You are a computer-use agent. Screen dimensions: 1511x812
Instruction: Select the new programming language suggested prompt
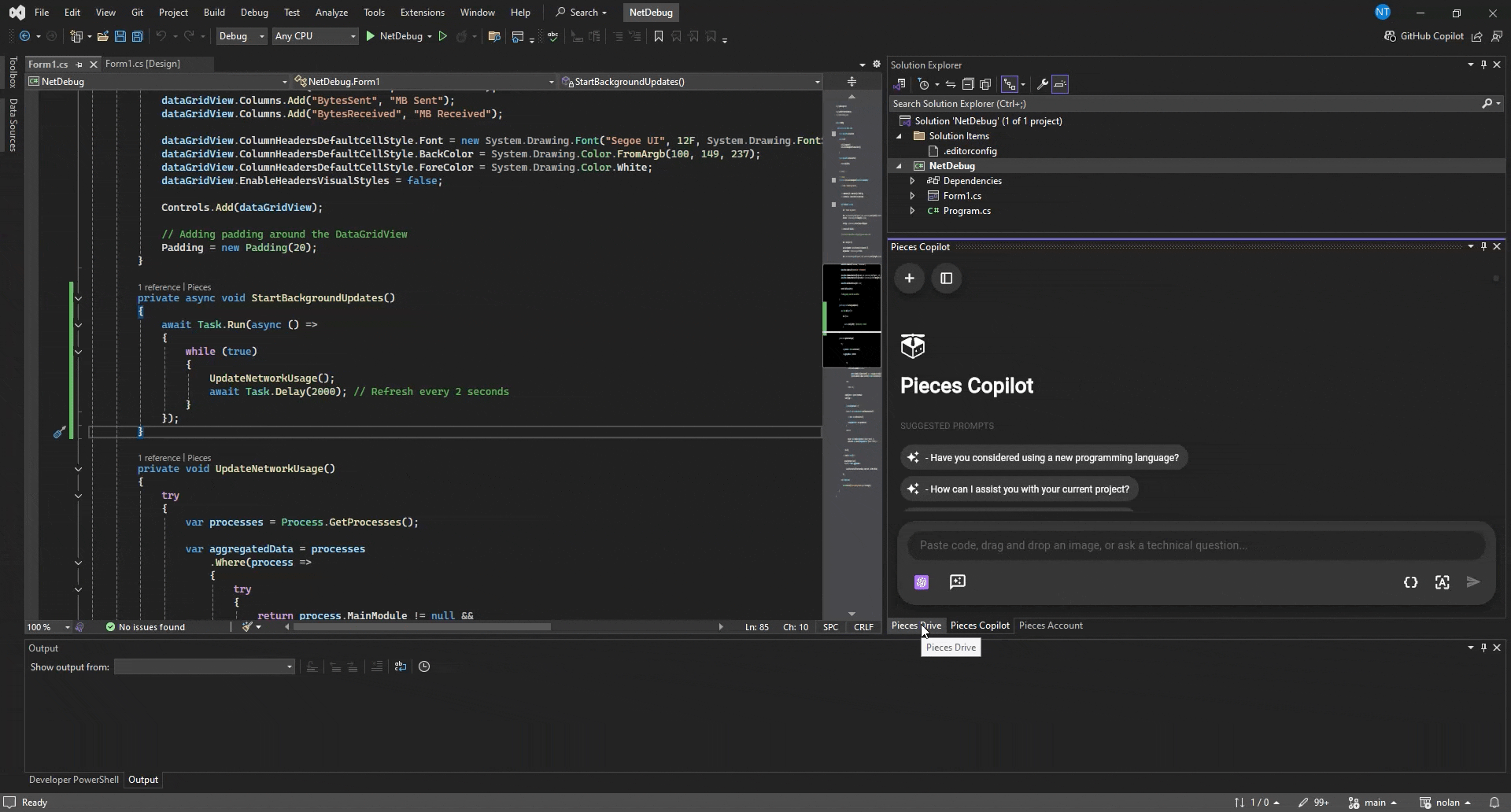tap(1044, 458)
